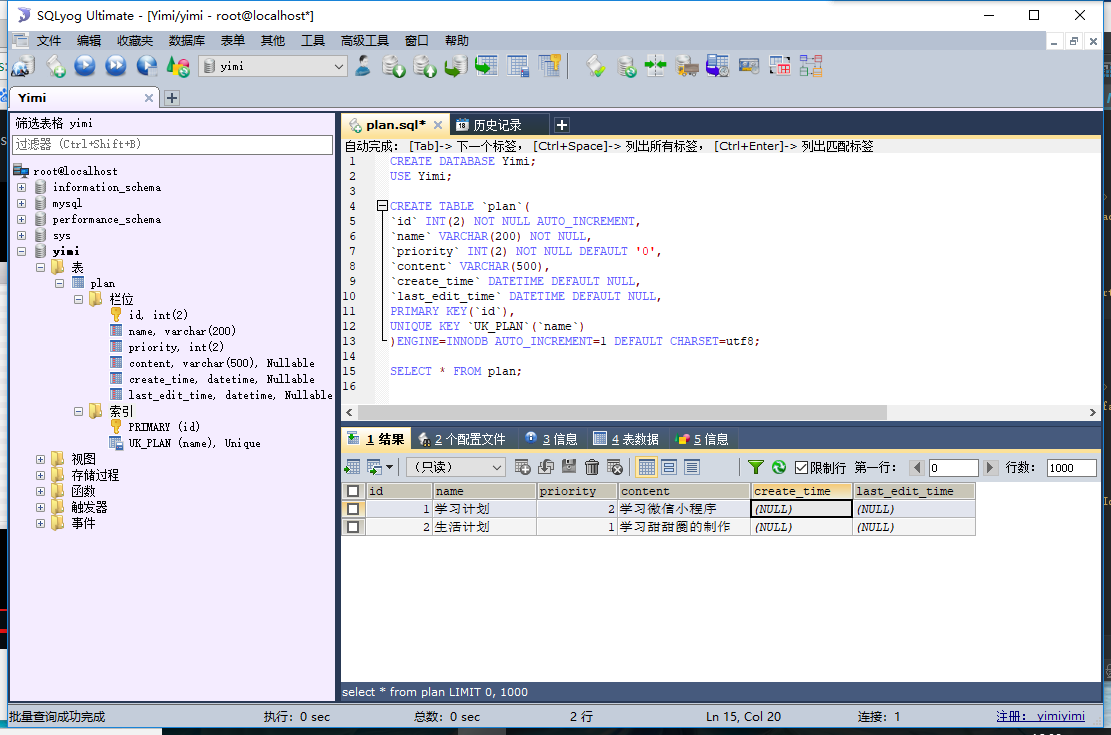Expand the 存储过程 stored procedures folder

point(40,476)
